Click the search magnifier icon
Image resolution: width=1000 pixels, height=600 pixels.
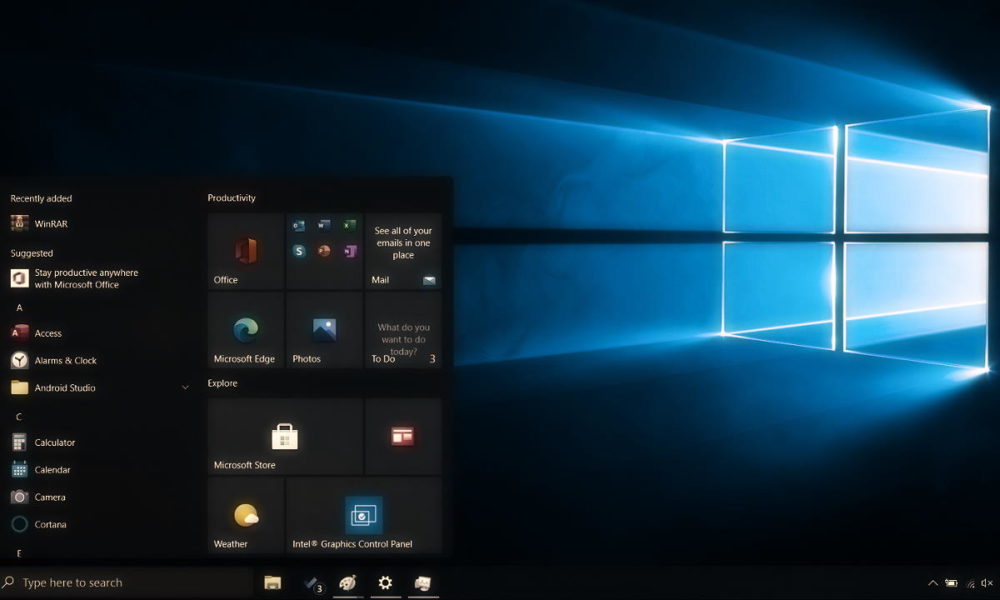(x=8, y=582)
